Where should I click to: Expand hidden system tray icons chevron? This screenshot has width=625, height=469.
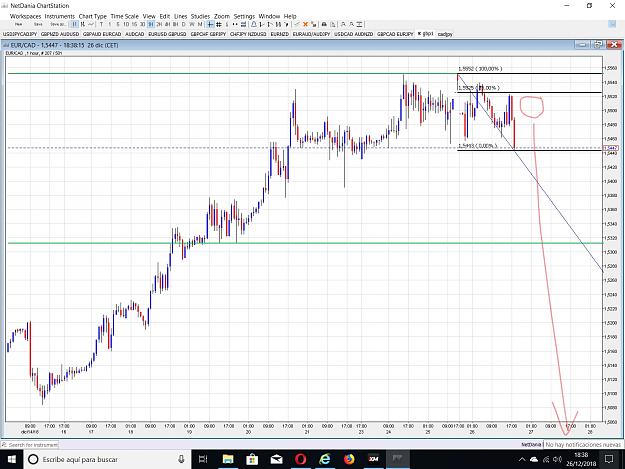[522, 459]
